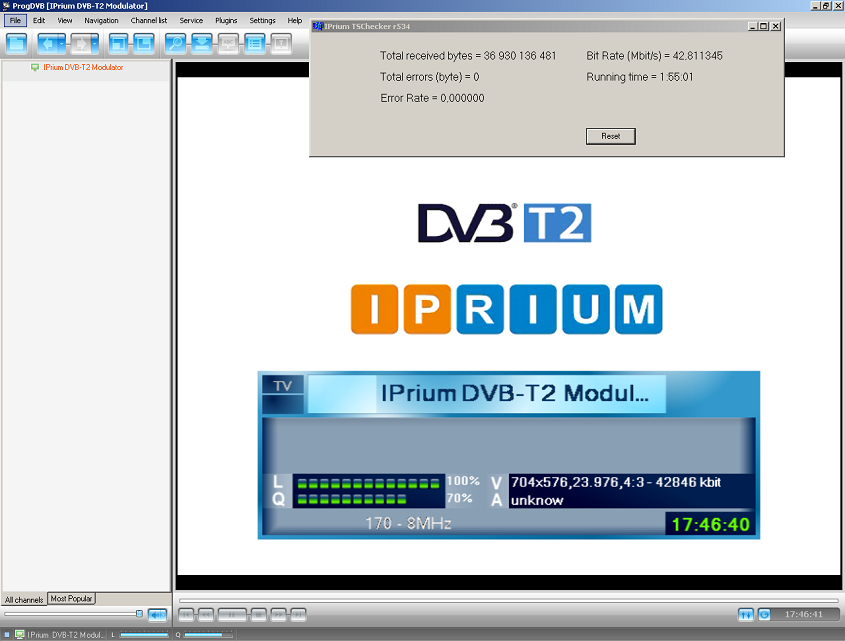Open the Edit menu
The height and width of the screenshot is (641, 845).
39,20
